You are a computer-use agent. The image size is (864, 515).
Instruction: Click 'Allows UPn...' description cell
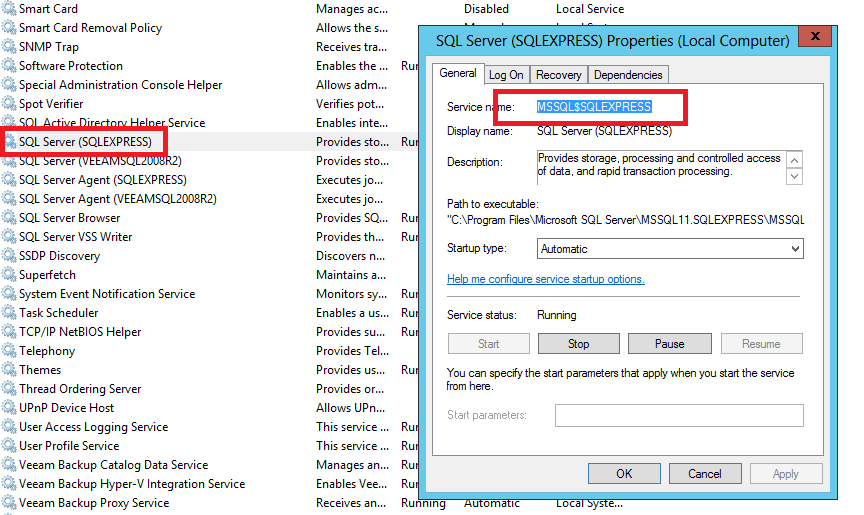(350, 408)
